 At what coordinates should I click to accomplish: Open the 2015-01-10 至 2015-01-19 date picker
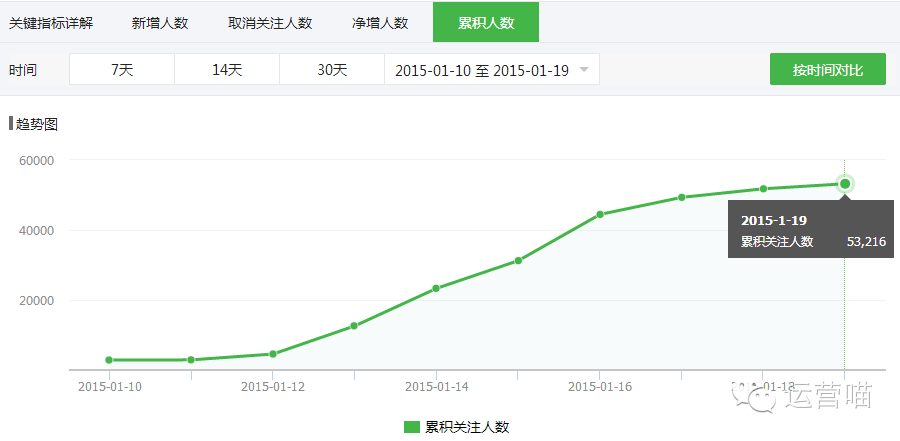(481, 70)
